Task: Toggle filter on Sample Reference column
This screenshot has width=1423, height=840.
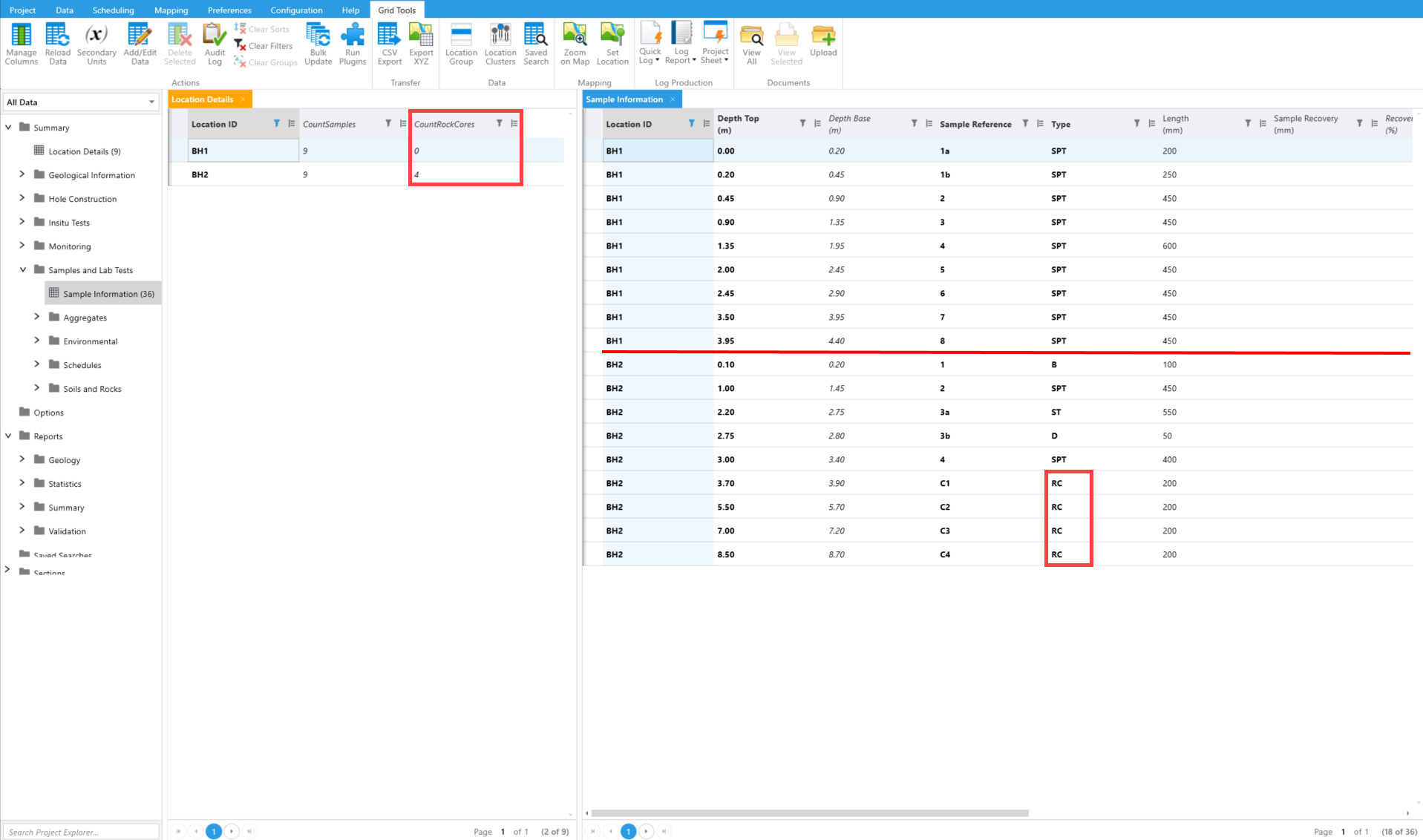Action: 1025,124
